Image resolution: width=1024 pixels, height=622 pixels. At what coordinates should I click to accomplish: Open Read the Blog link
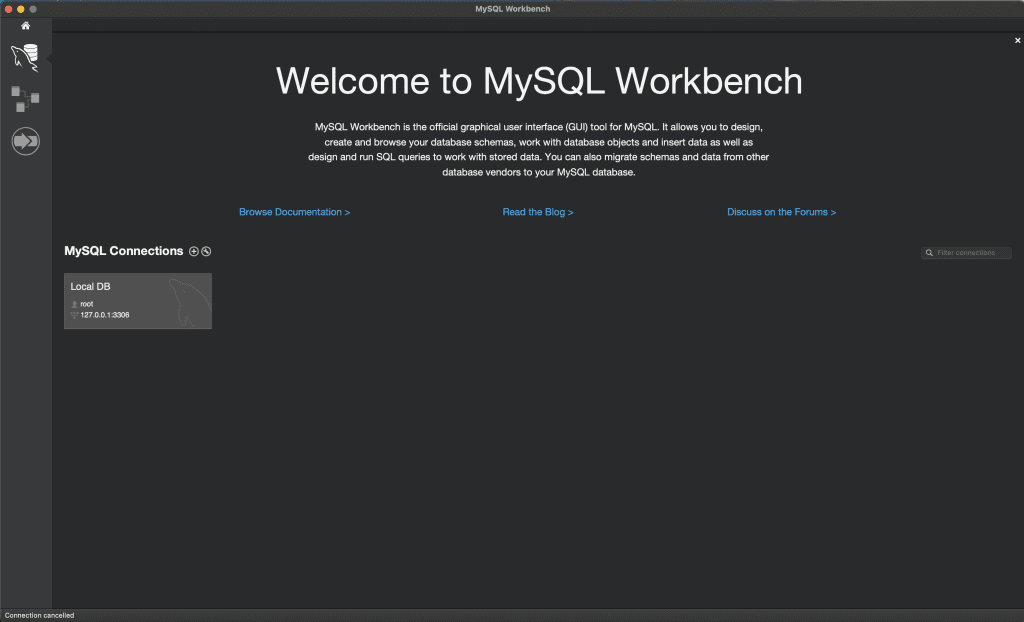tap(537, 212)
